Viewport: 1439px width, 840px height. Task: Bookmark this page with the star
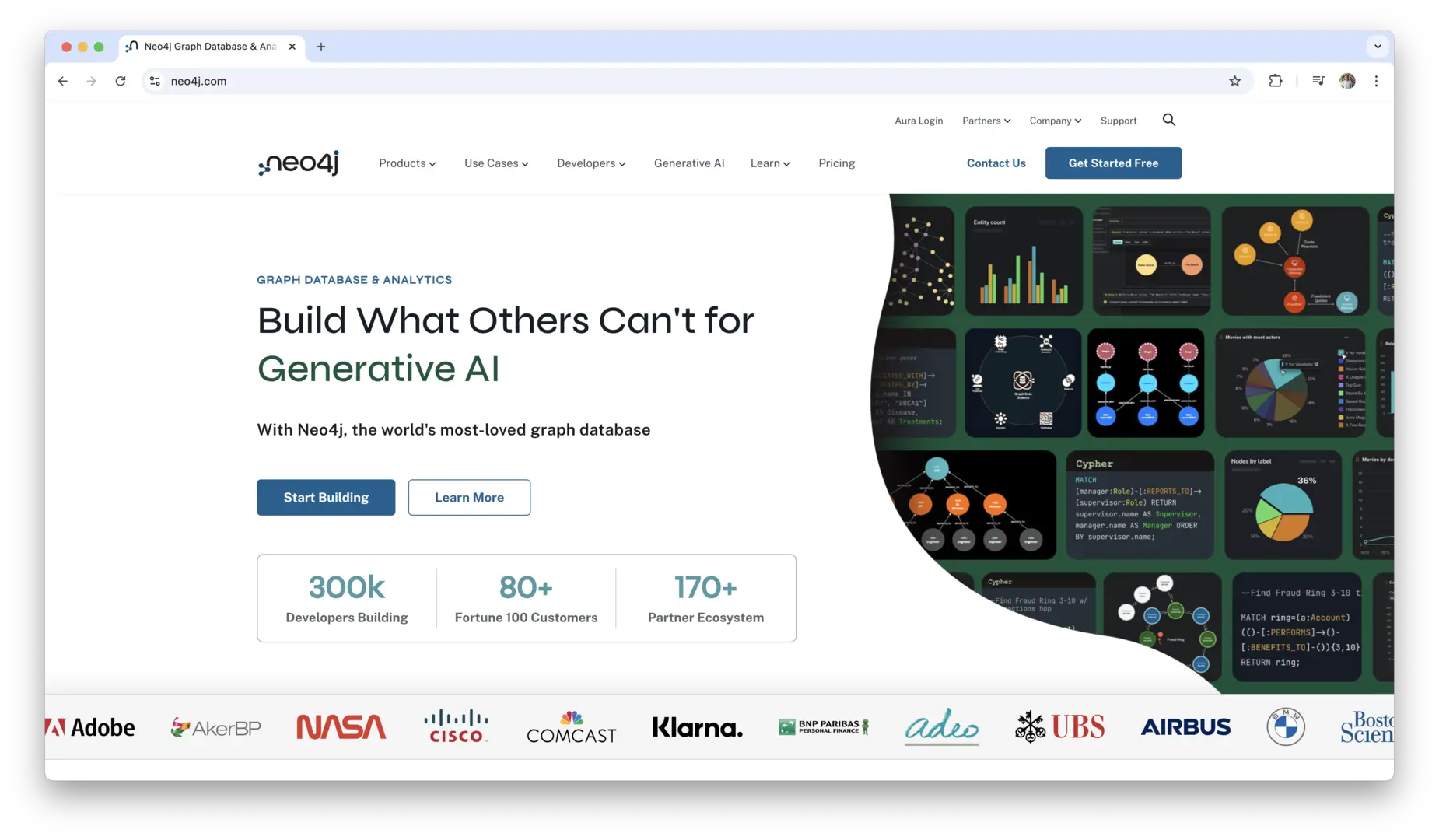pyautogui.click(x=1234, y=81)
